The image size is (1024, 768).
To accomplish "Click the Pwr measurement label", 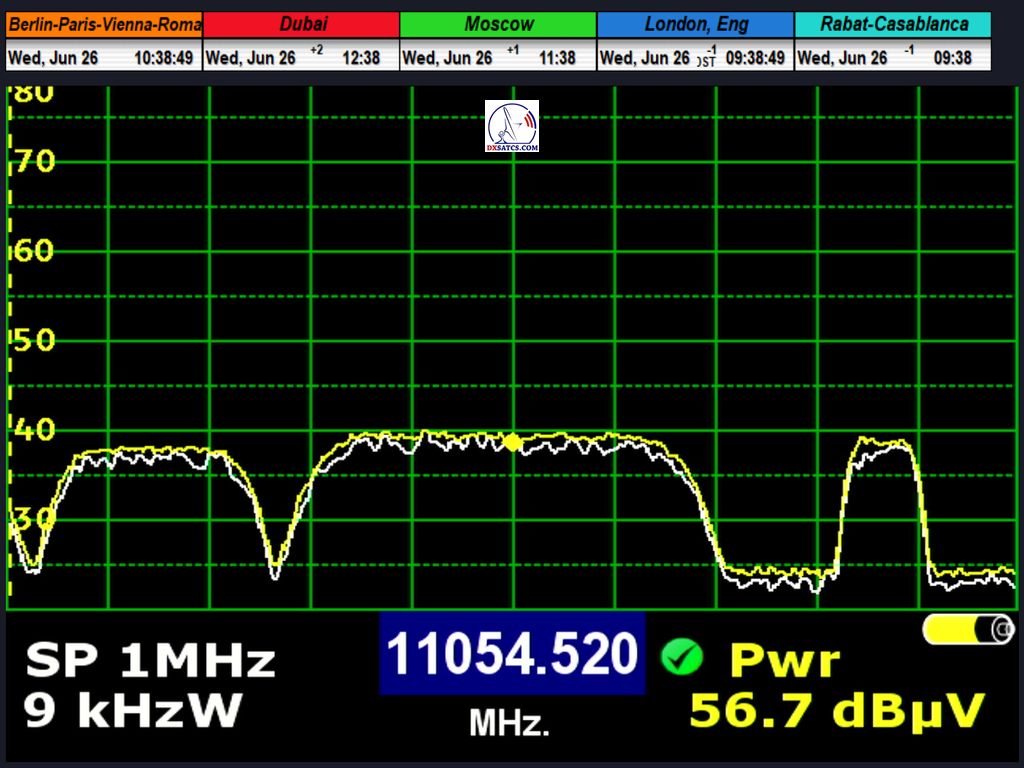I will [x=784, y=661].
